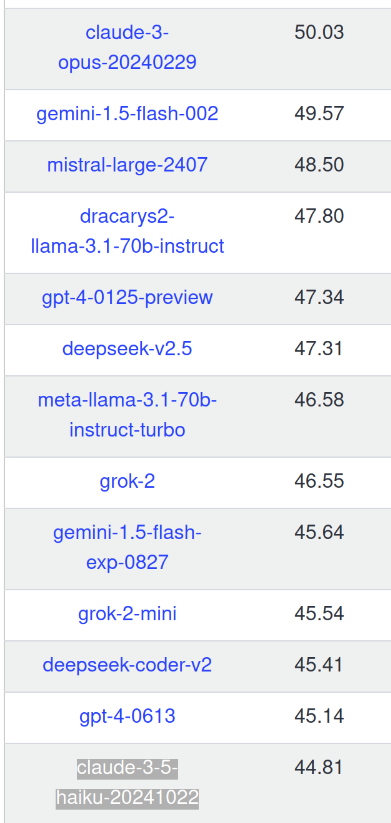This screenshot has width=391, height=823.
Task: Click the 48.50 score cell
Action: click(x=319, y=165)
